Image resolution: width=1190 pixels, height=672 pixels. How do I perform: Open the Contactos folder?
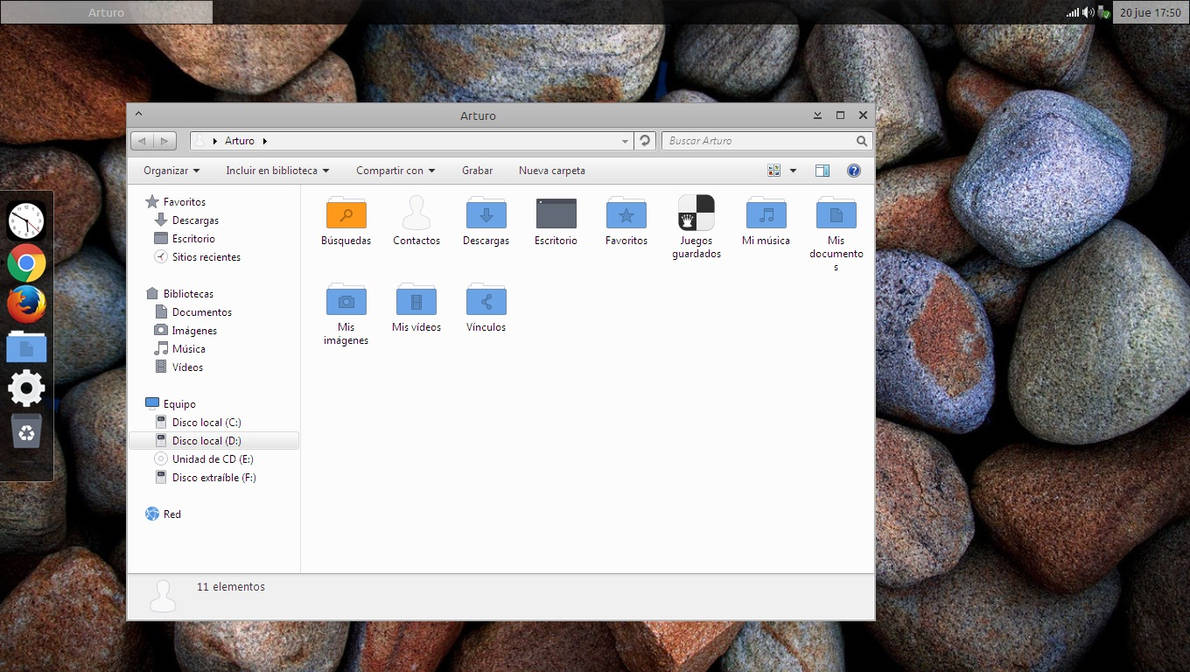tap(416, 213)
